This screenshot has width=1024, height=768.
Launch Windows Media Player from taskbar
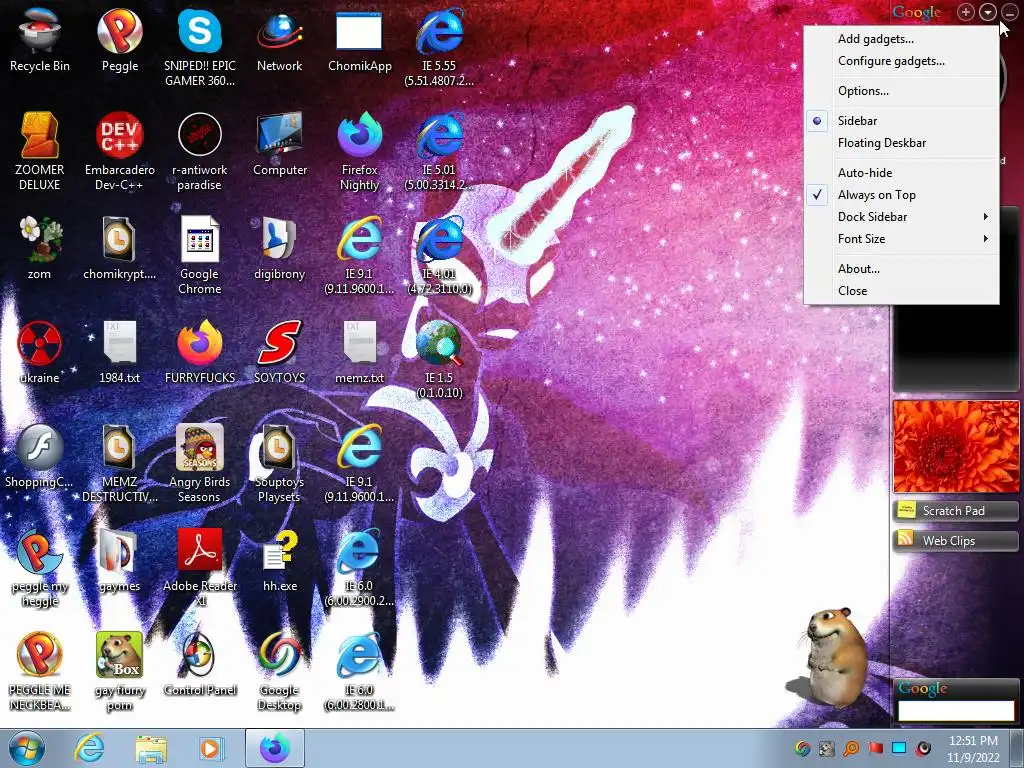click(210, 748)
